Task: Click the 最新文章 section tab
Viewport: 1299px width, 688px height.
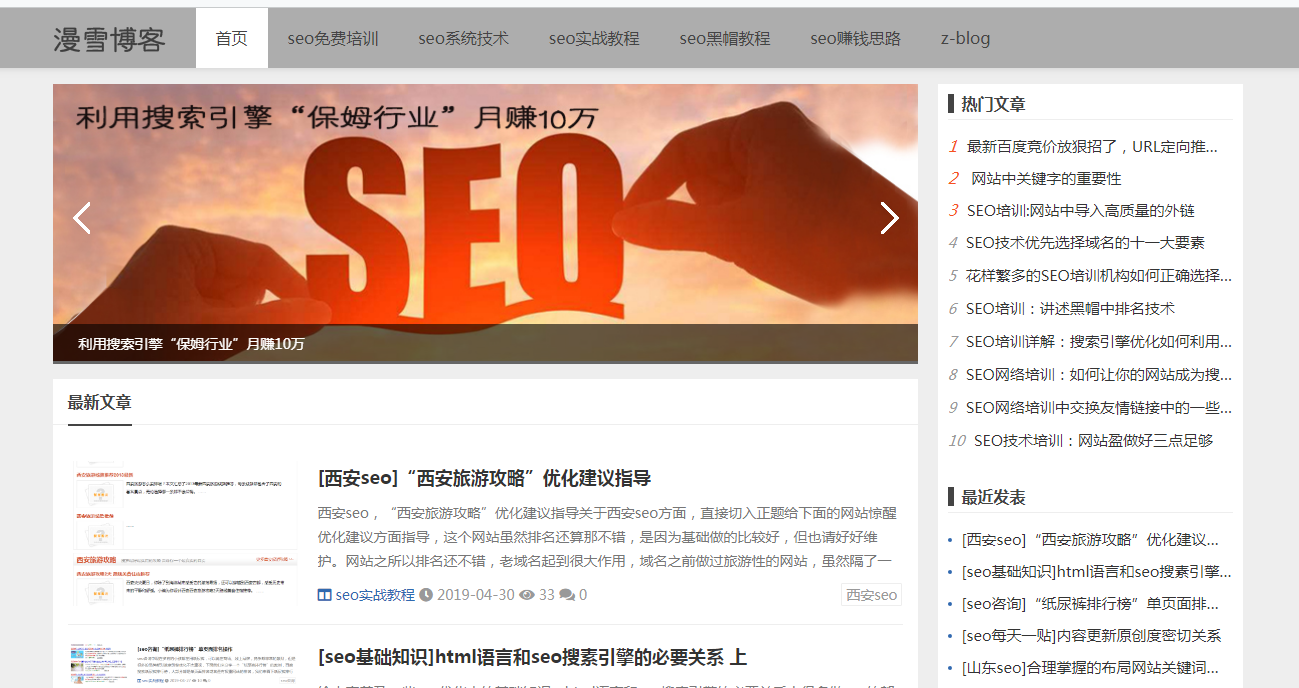Action: pyautogui.click(x=99, y=403)
